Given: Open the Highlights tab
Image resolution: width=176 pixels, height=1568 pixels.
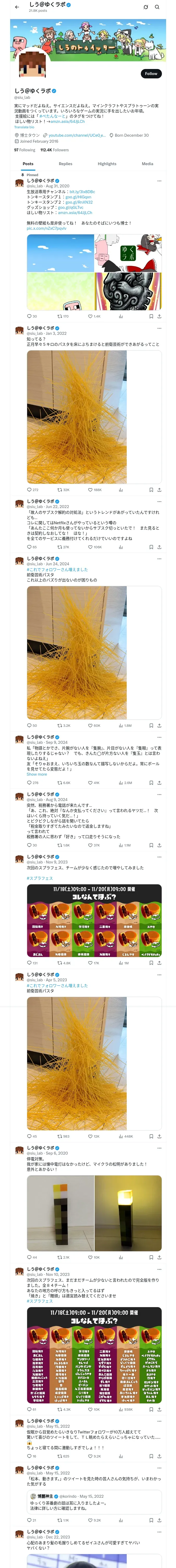Looking at the screenshot, I should pos(107,164).
